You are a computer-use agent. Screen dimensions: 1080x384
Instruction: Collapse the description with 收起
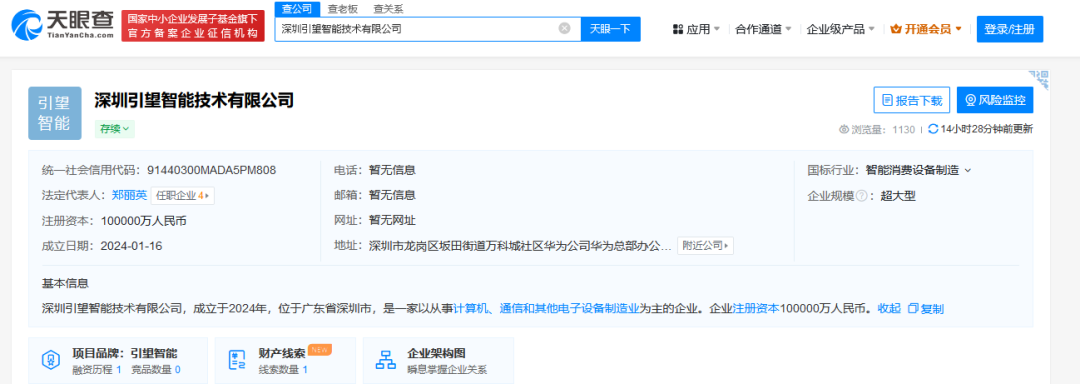[889, 309]
